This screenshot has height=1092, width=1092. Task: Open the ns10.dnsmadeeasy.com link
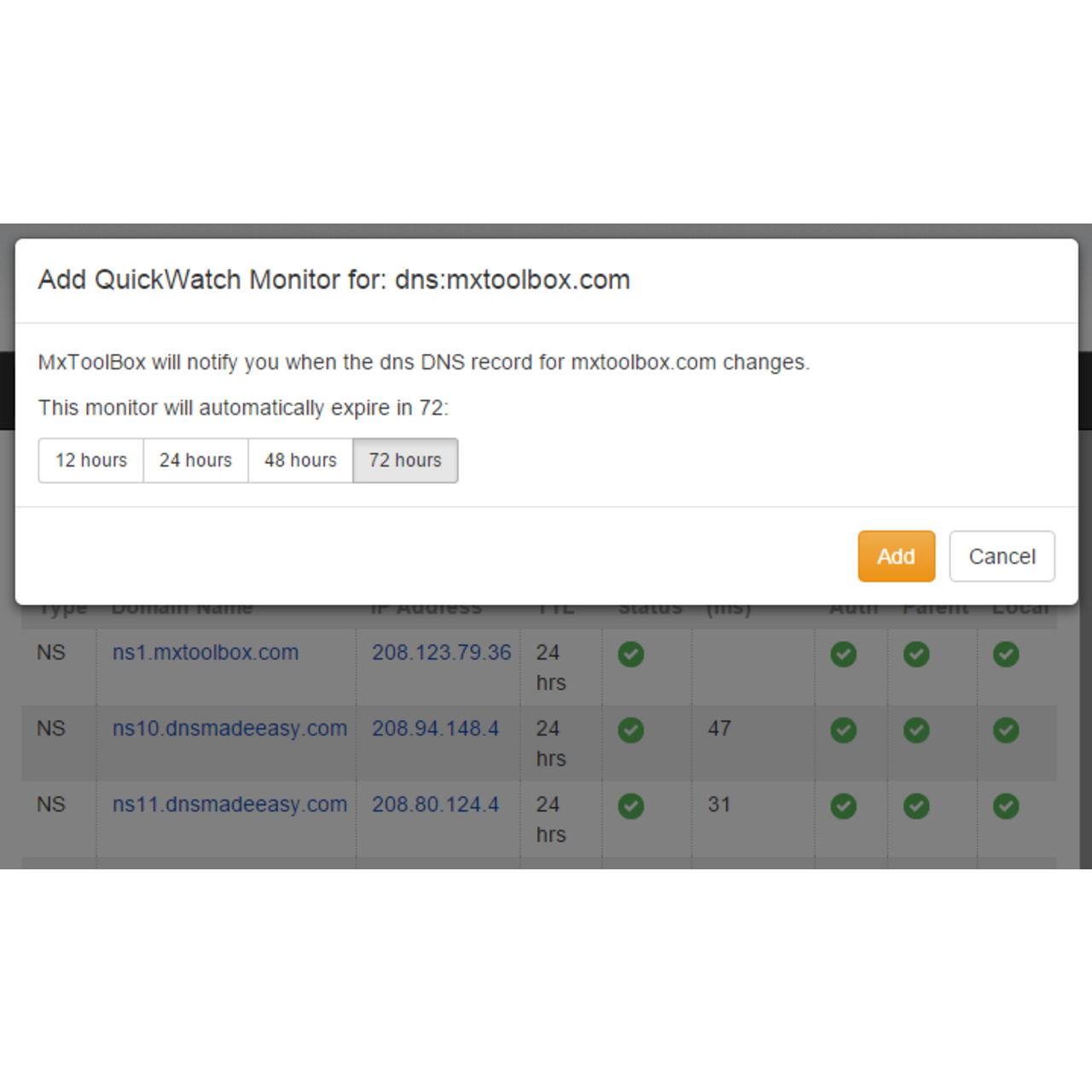click(x=230, y=729)
